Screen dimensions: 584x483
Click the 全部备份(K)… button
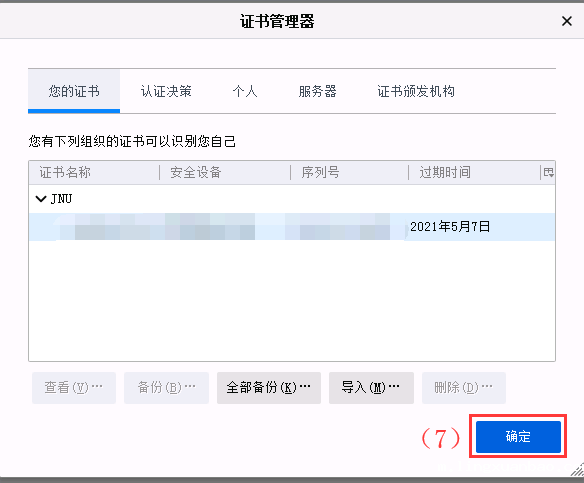click(x=269, y=388)
